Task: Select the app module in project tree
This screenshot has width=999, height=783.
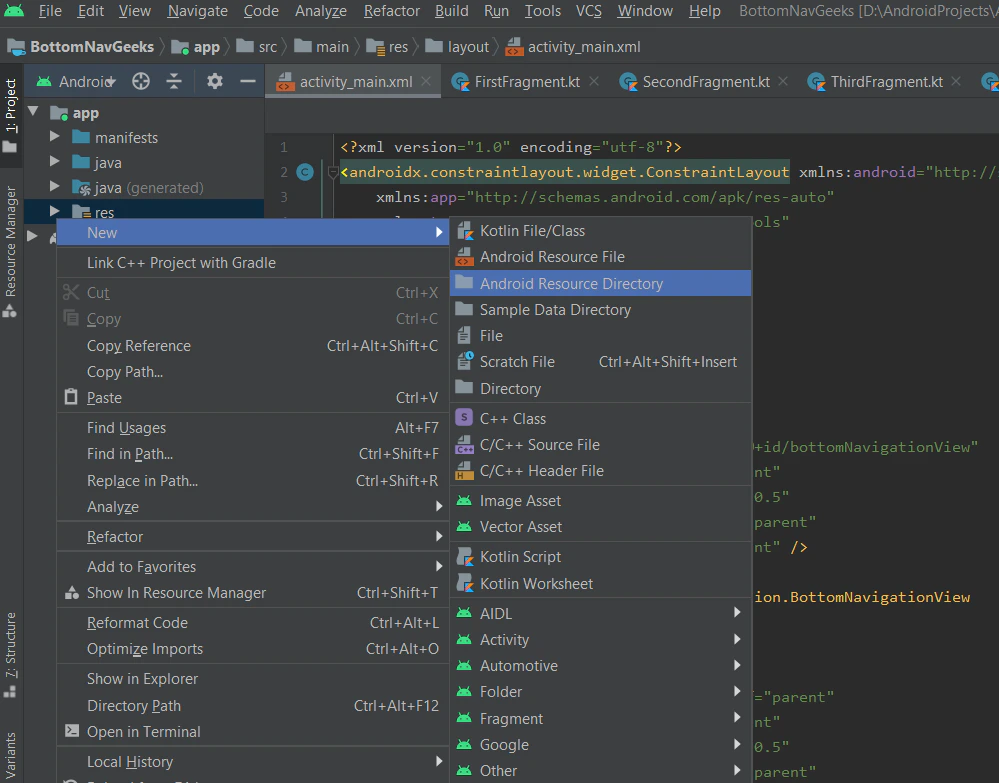Action: tap(85, 113)
